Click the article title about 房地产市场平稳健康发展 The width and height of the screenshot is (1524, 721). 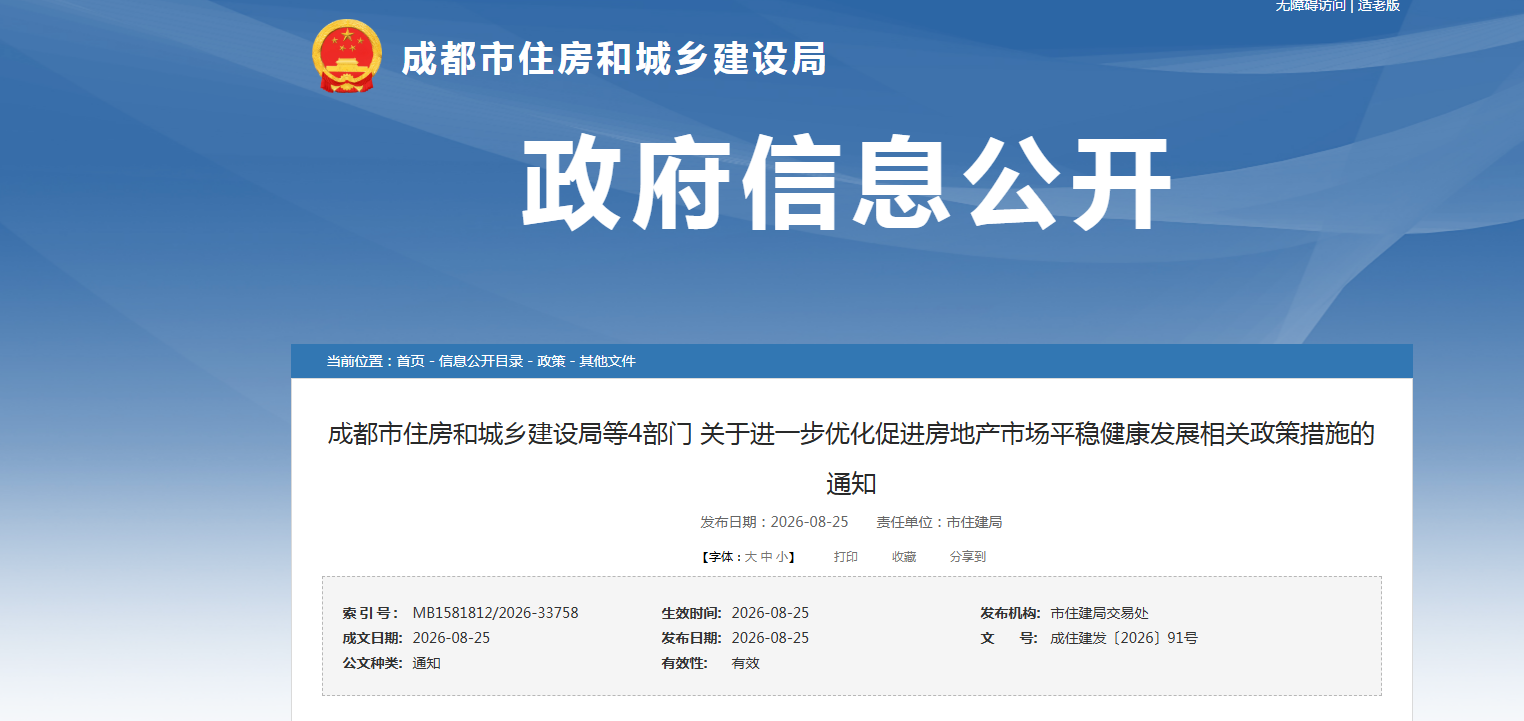(x=851, y=459)
